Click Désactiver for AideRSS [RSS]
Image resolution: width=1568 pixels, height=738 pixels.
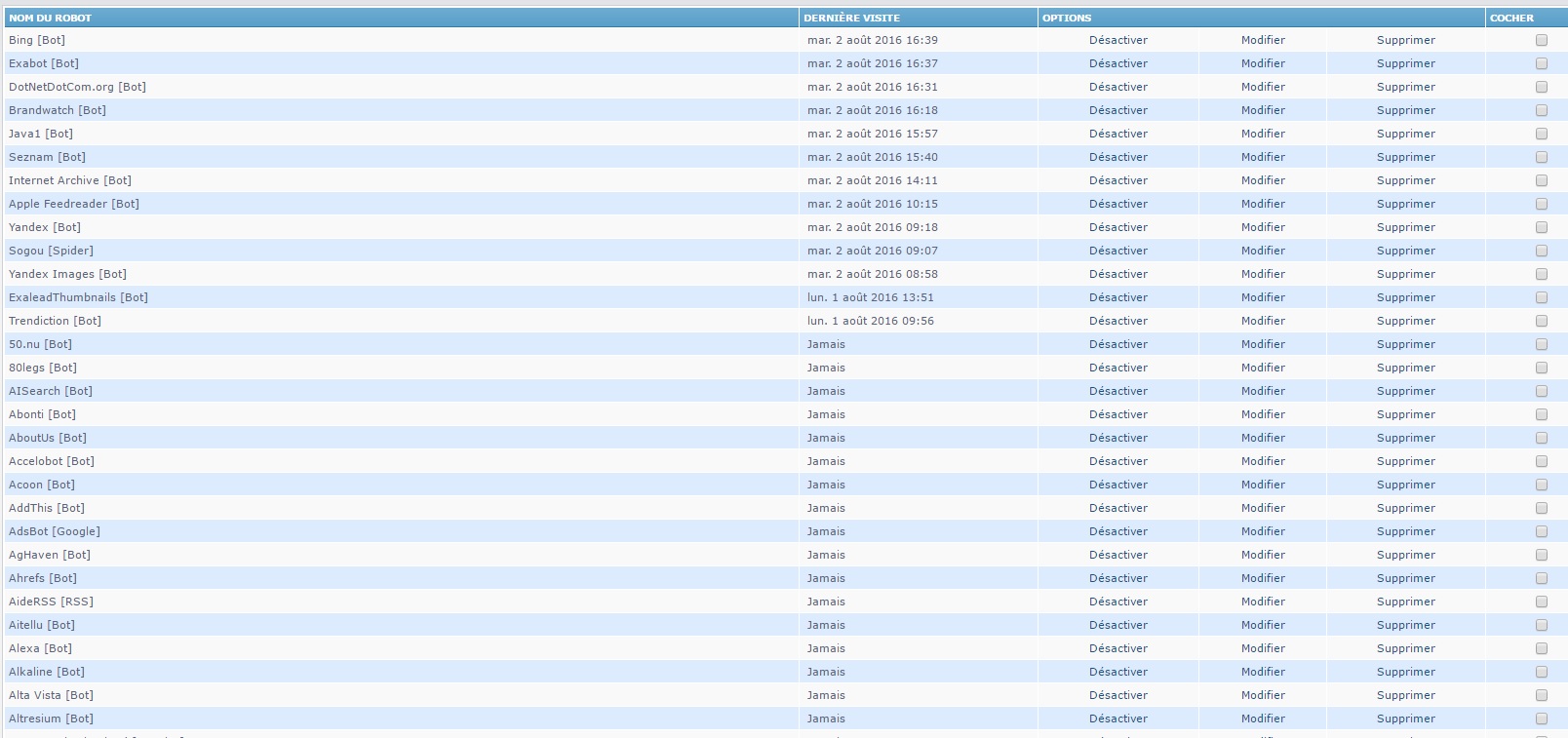[x=1118, y=602]
